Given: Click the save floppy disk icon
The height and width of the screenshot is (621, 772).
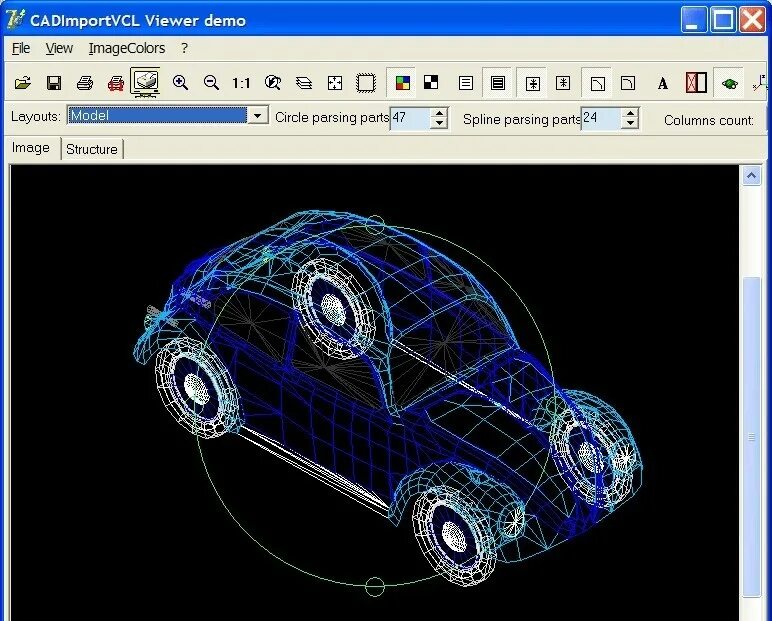Looking at the screenshot, I should click(x=54, y=83).
